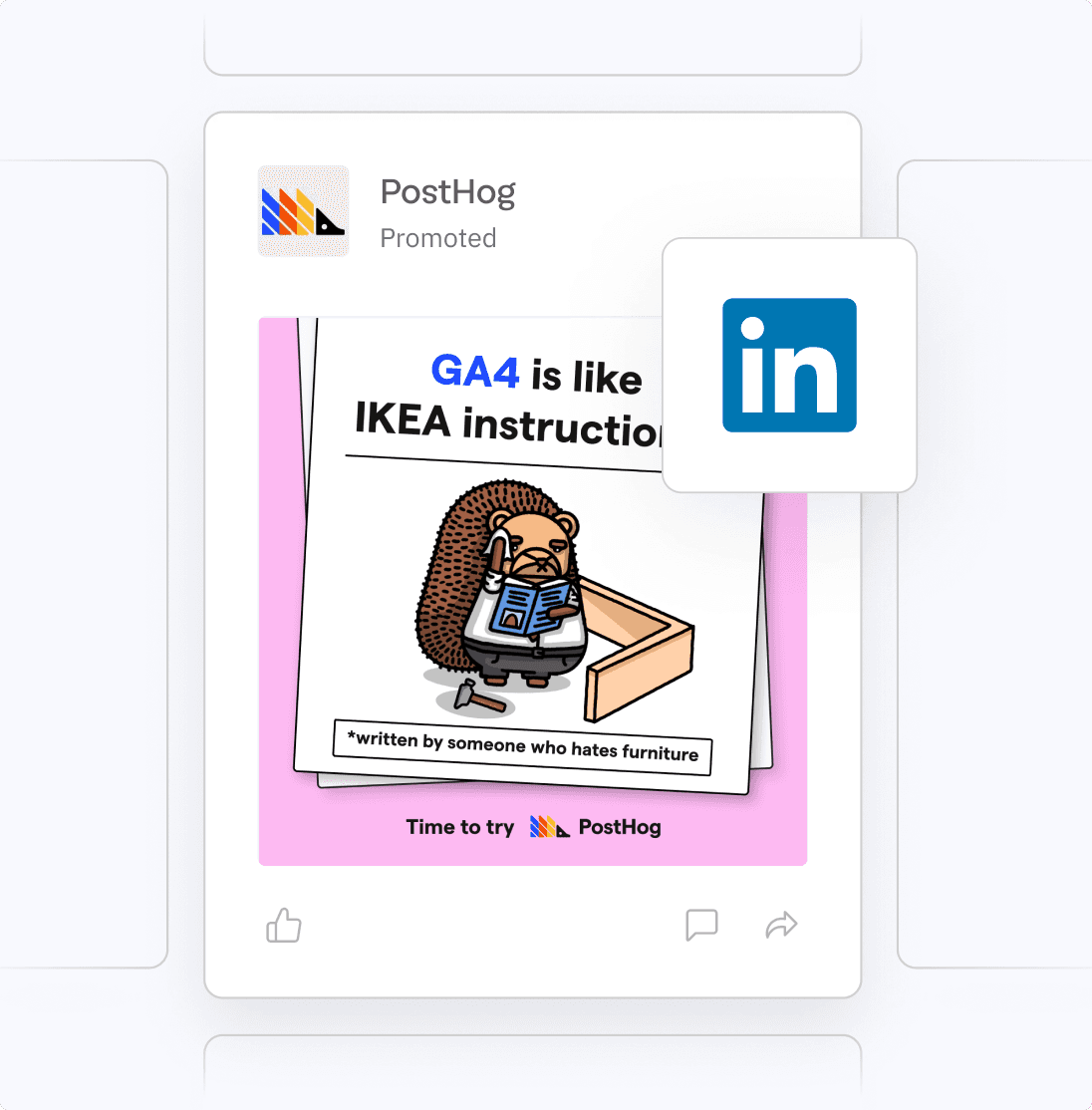Click the hammer lying on the floor
Image resolution: width=1092 pixels, height=1110 pixels.
[x=477, y=696]
